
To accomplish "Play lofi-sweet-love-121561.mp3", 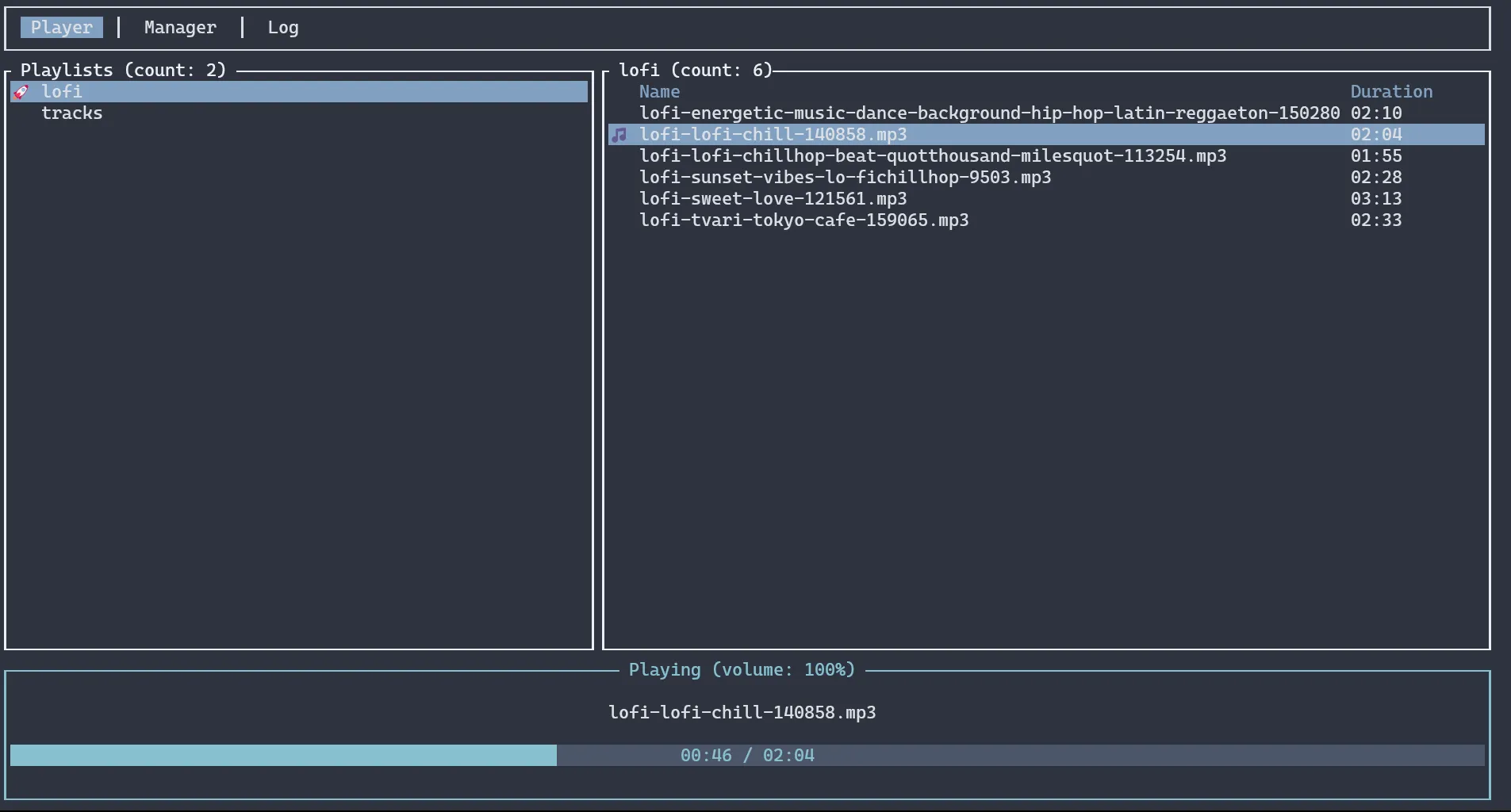I will click(773, 198).
